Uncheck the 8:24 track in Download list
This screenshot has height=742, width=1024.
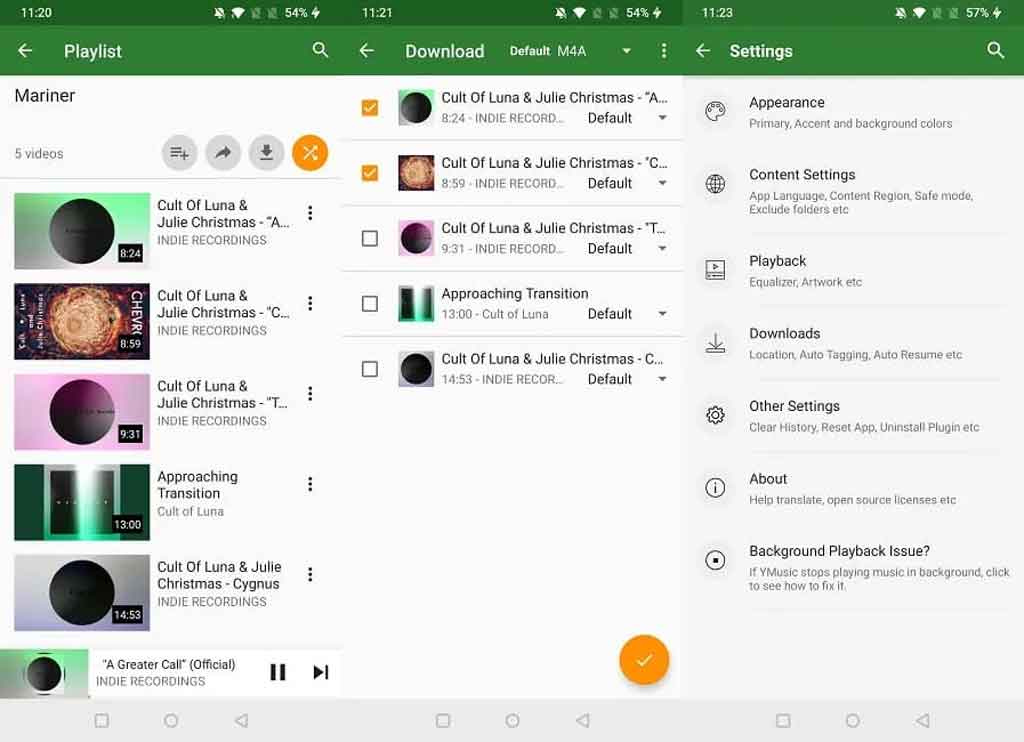370,108
